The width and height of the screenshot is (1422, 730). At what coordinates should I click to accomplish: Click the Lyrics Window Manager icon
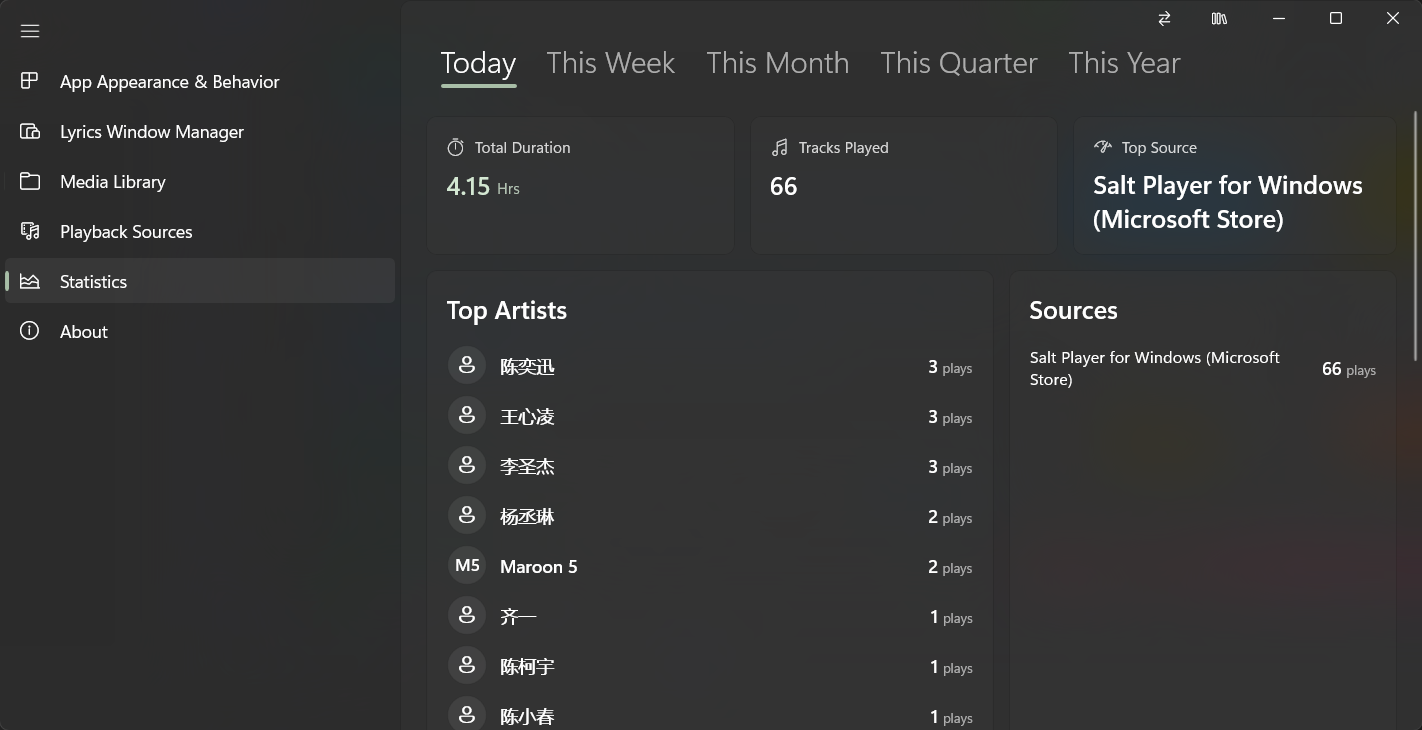(30, 131)
